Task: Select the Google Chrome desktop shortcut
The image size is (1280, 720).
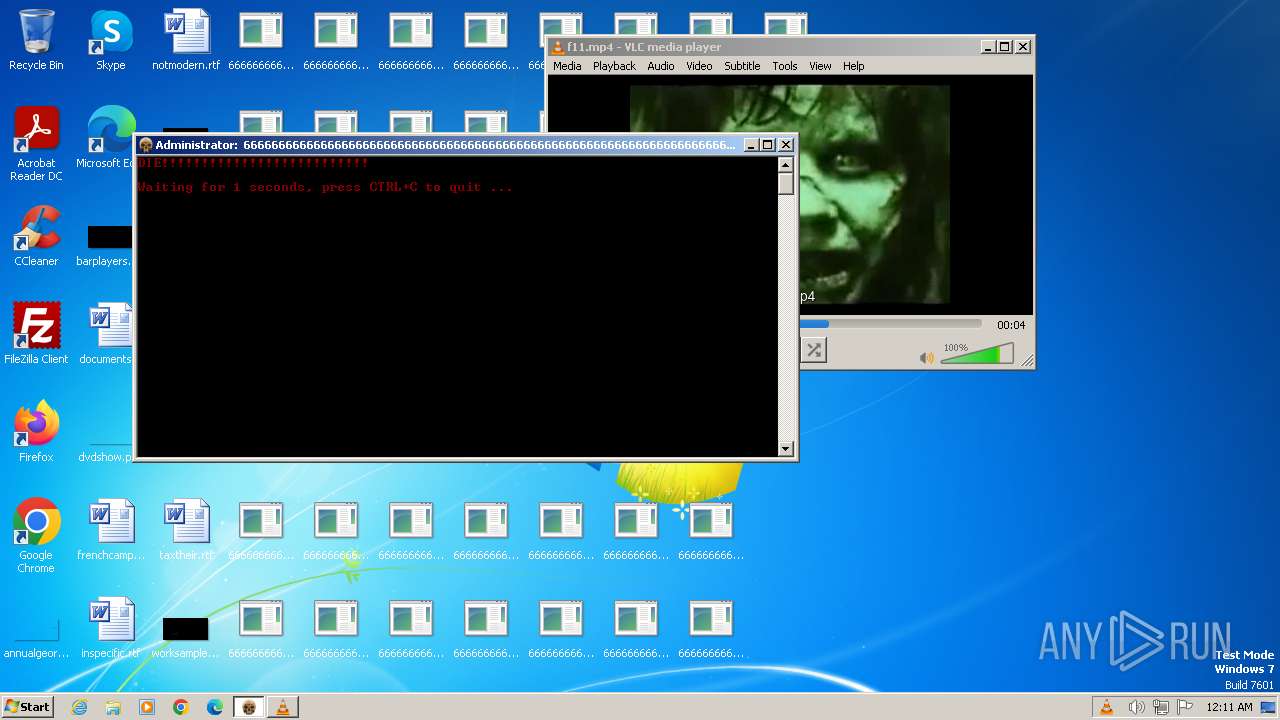Action: 36,537
